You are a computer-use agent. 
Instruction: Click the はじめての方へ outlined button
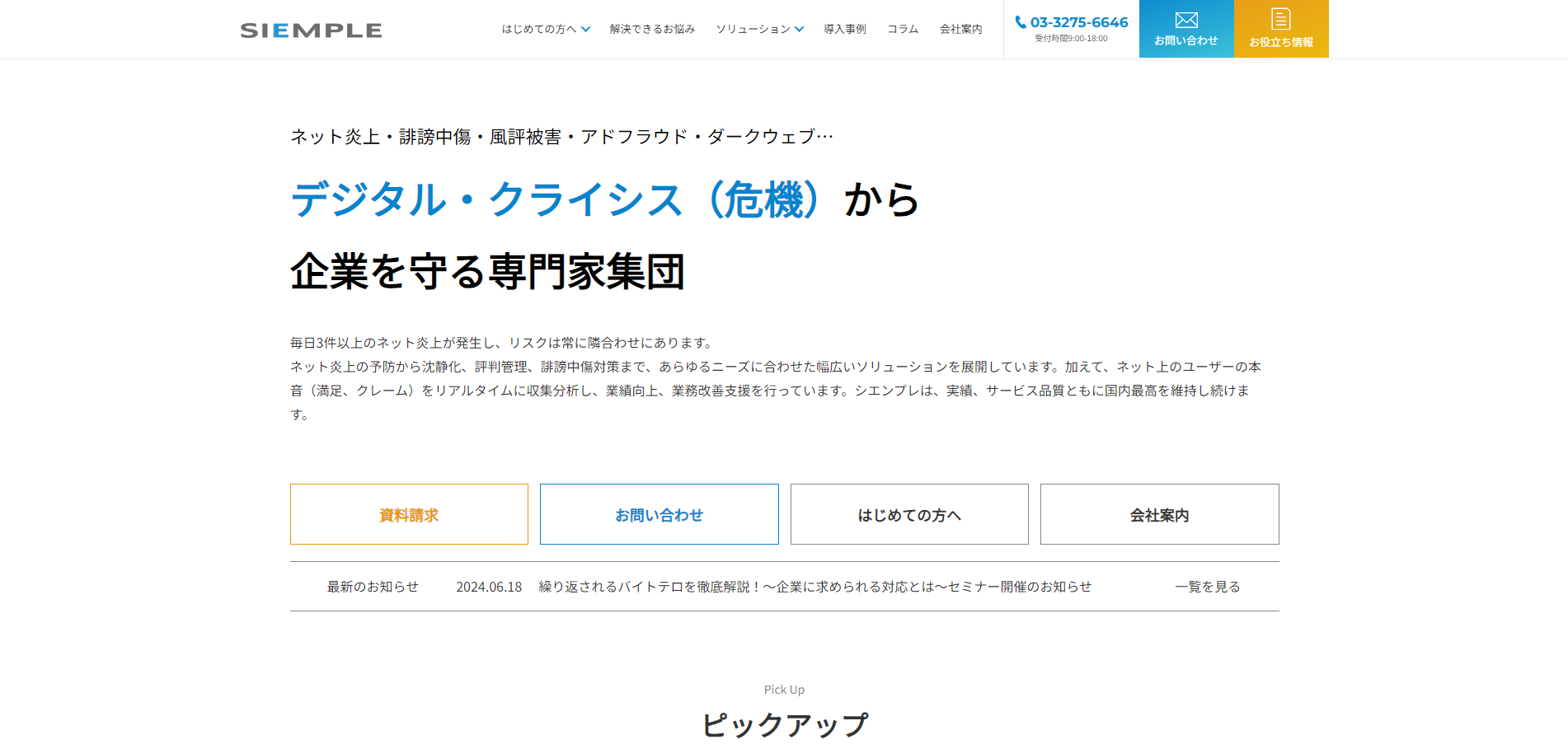coord(909,514)
